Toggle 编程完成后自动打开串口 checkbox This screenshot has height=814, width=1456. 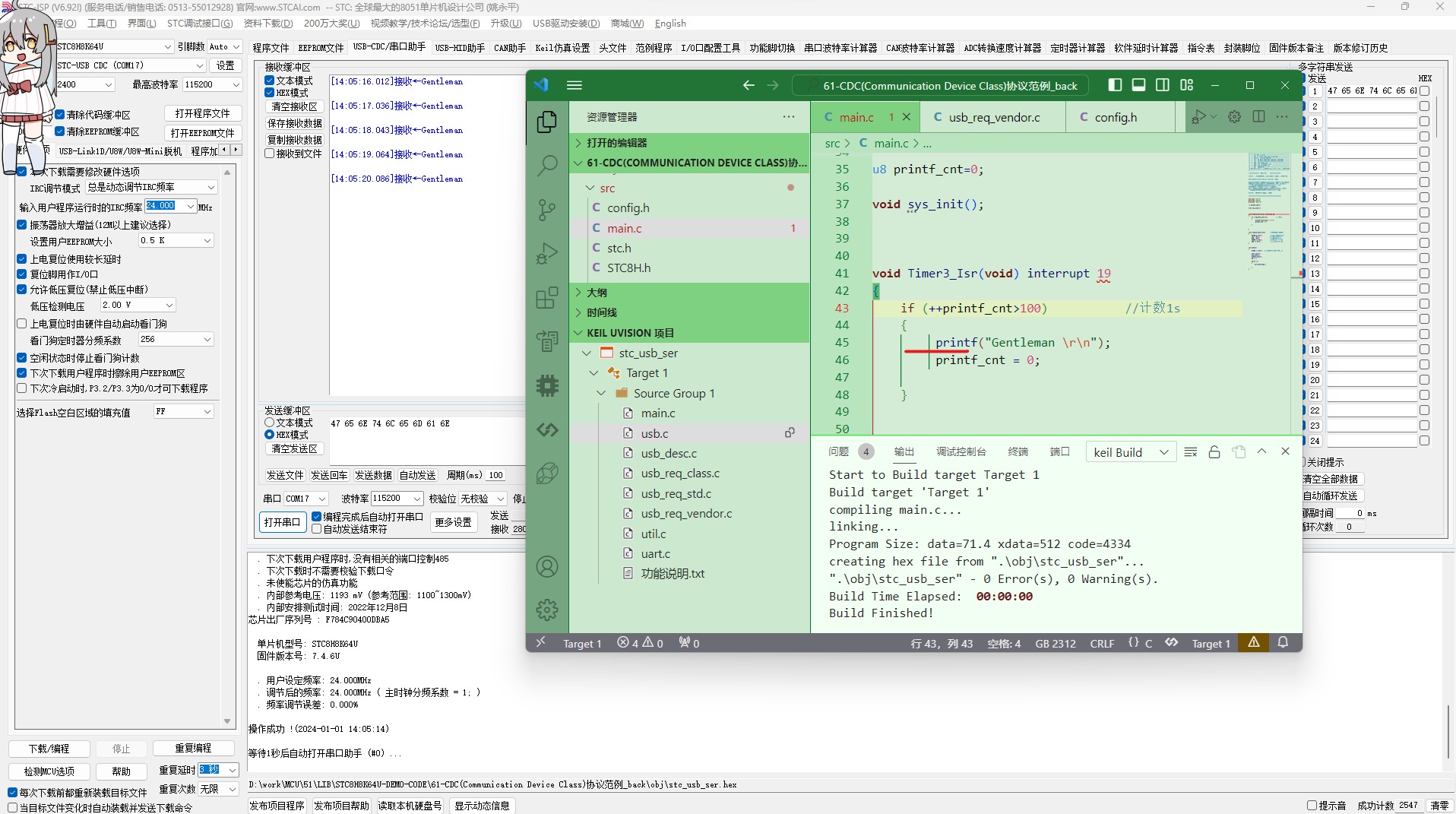(x=317, y=517)
